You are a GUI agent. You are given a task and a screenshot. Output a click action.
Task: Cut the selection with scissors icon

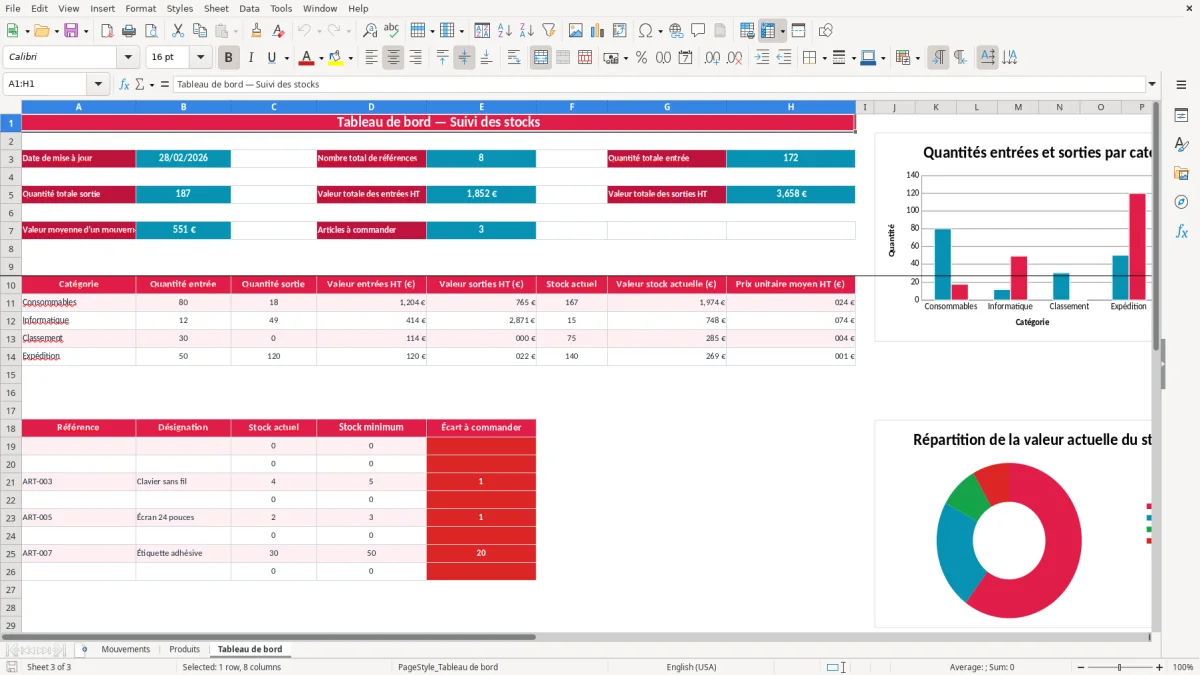pos(177,31)
